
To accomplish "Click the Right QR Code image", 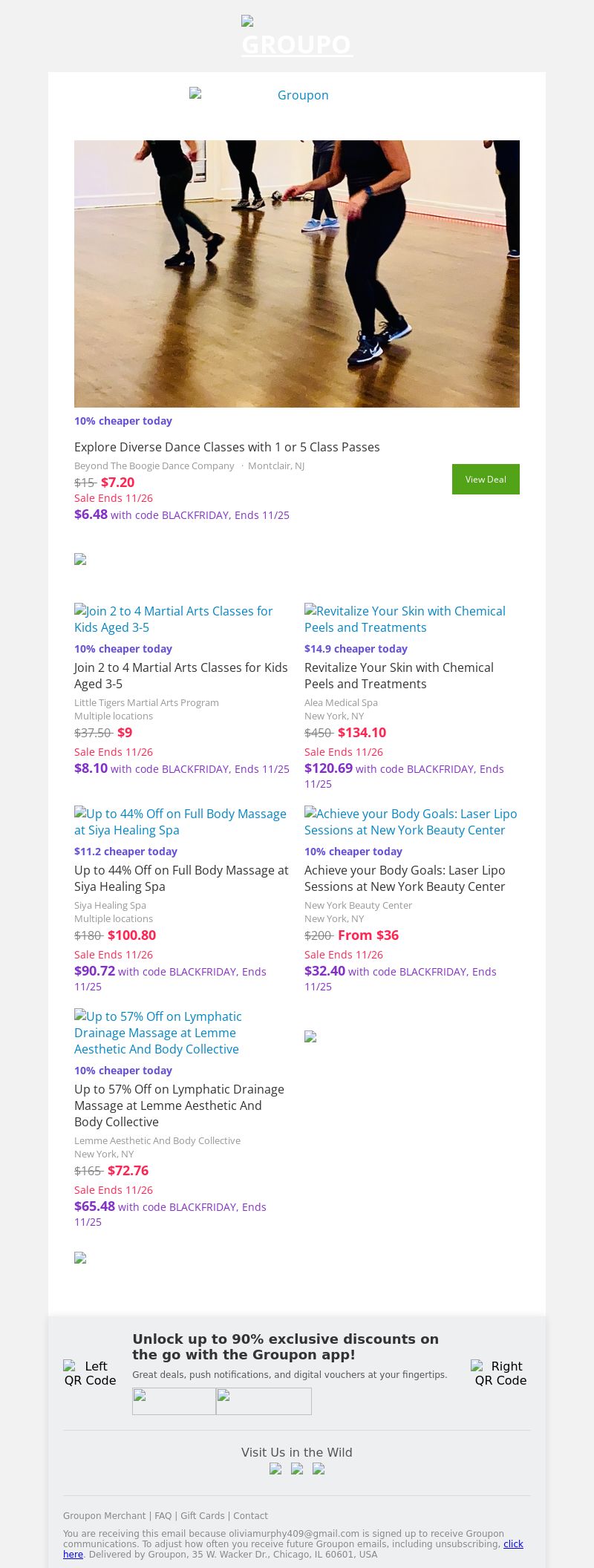I will pyautogui.click(x=500, y=1373).
